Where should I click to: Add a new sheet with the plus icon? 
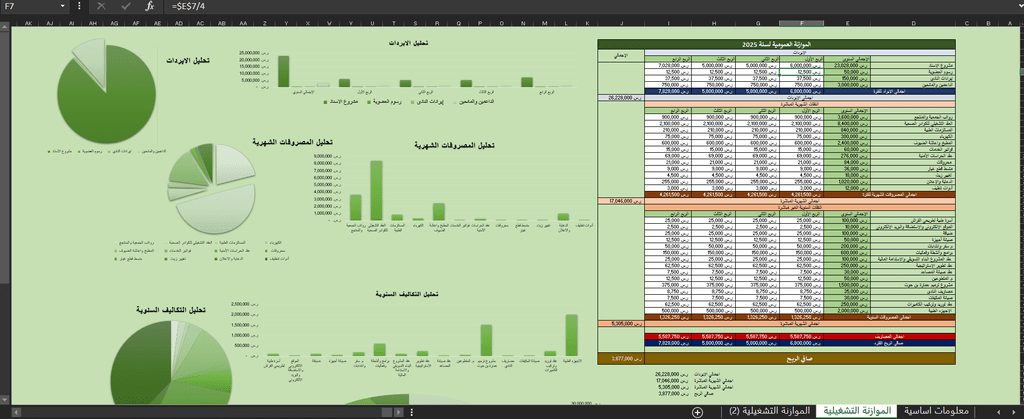point(697,412)
